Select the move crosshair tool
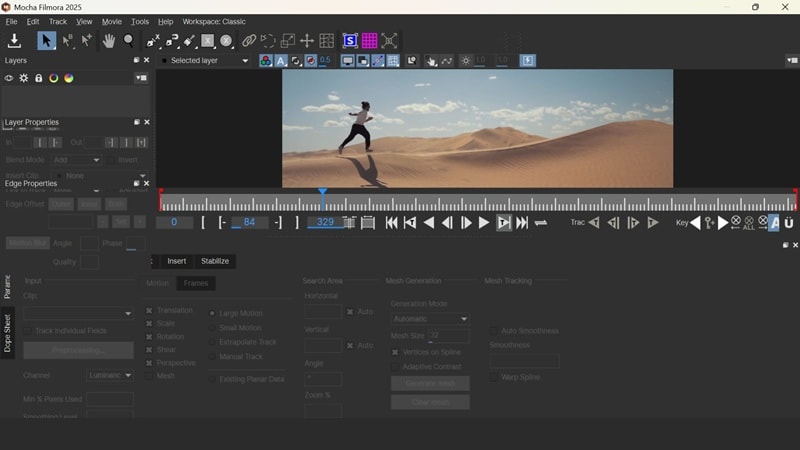This screenshot has width=800, height=450. click(x=307, y=41)
